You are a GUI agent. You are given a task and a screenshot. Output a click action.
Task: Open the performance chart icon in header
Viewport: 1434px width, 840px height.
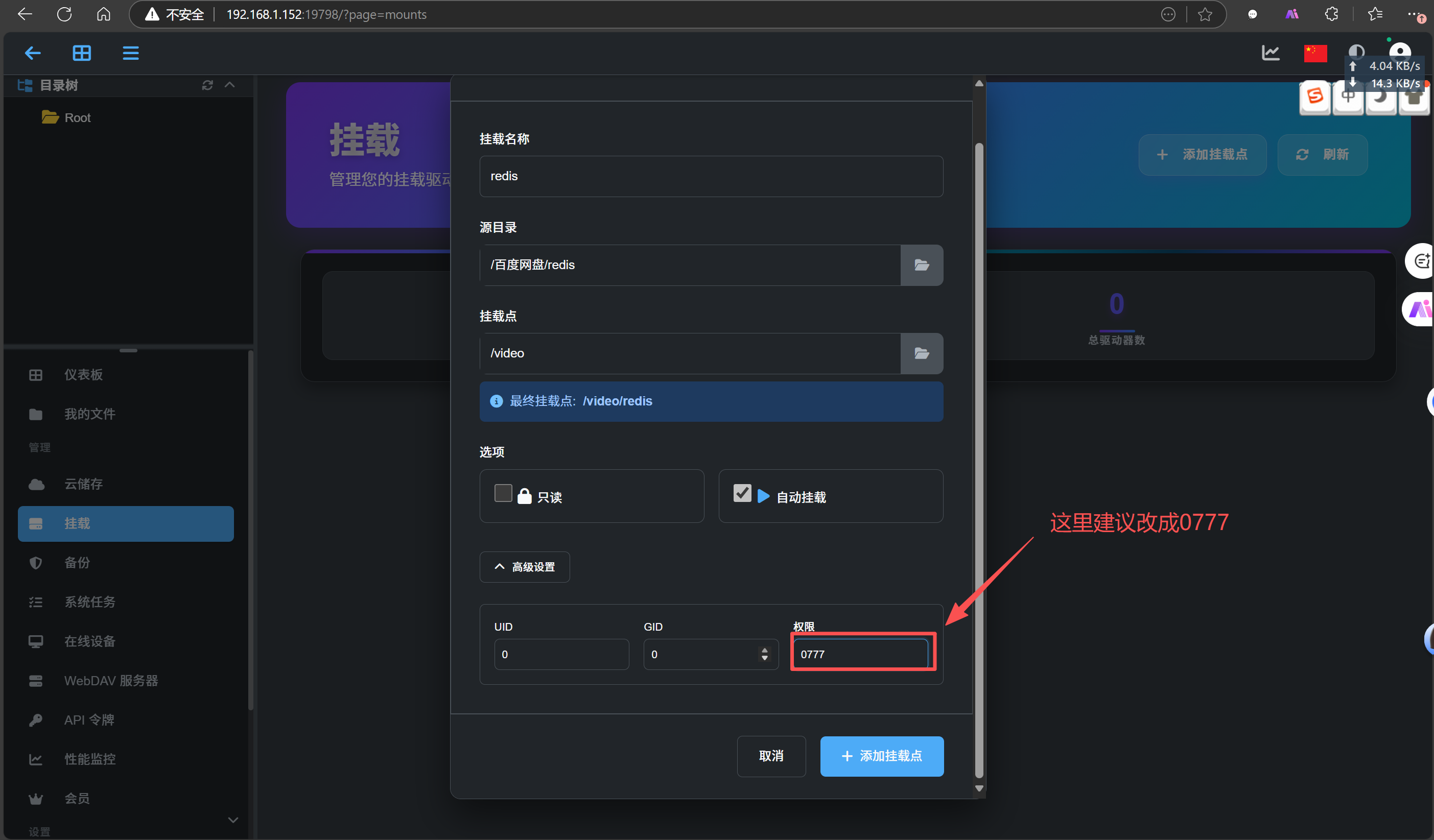1271,53
